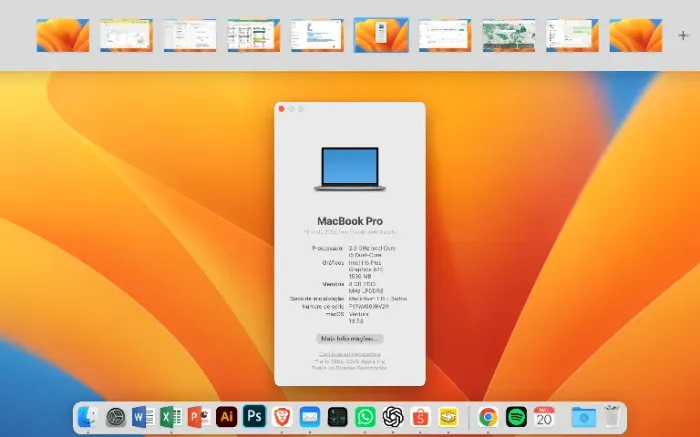Launch Microsoft Excel from the dock
Screen dimensions: 700x437
click(171, 417)
